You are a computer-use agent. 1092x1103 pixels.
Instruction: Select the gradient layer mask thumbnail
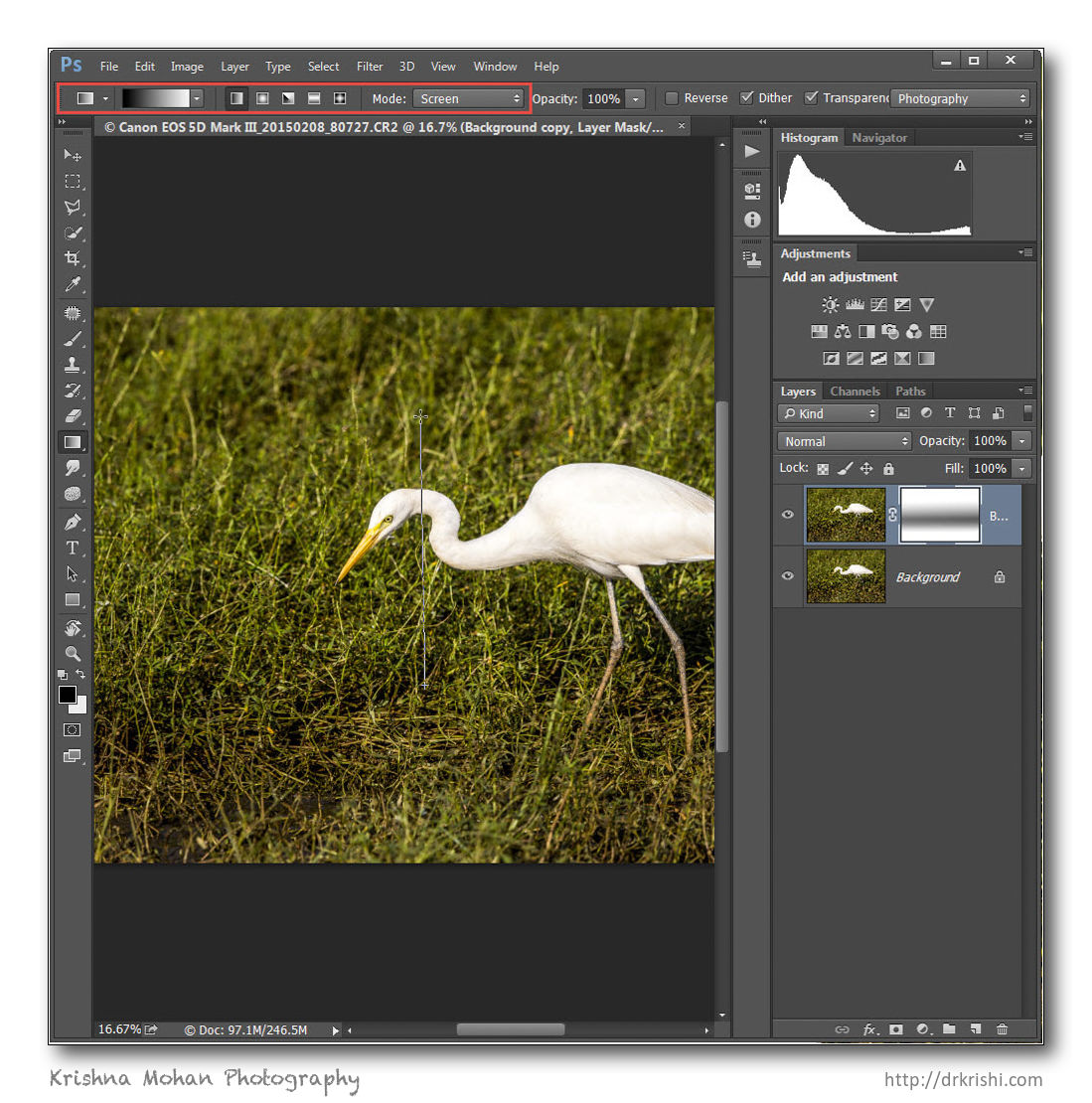click(939, 515)
